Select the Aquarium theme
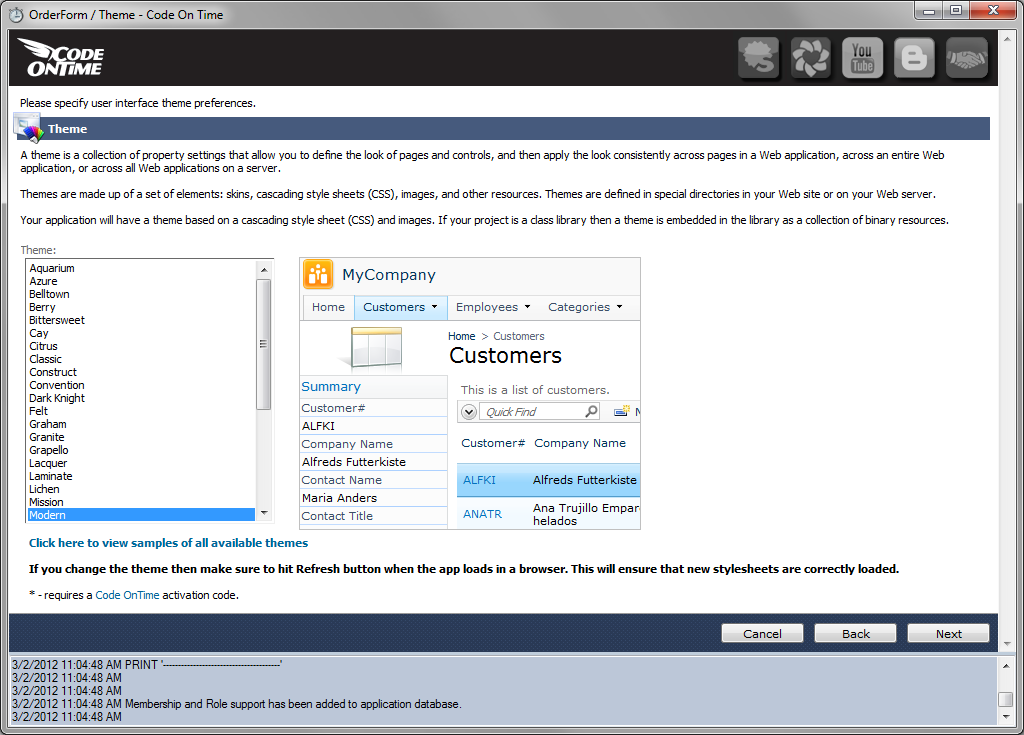Image resolution: width=1024 pixels, height=735 pixels. pyautogui.click(x=140, y=268)
